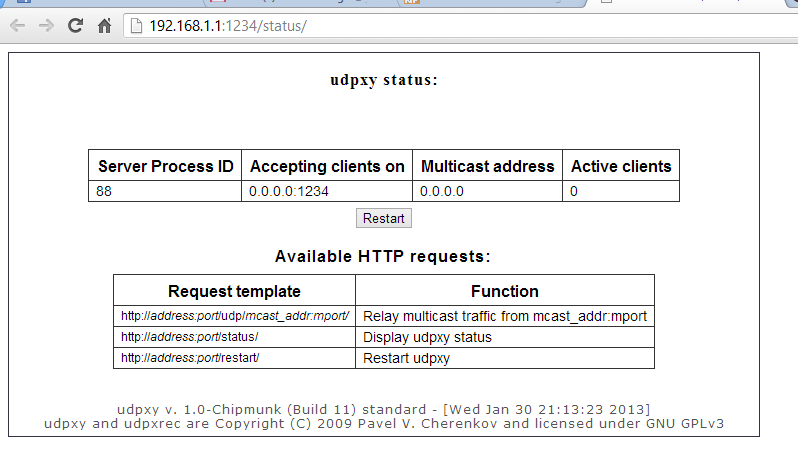Click the browser Forward arrow
The height and width of the screenshot is (454, 798).
tap(46, 26)
